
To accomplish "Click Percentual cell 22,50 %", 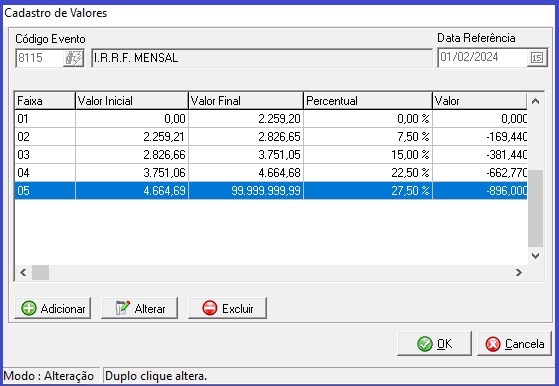I will click(368, 173).
